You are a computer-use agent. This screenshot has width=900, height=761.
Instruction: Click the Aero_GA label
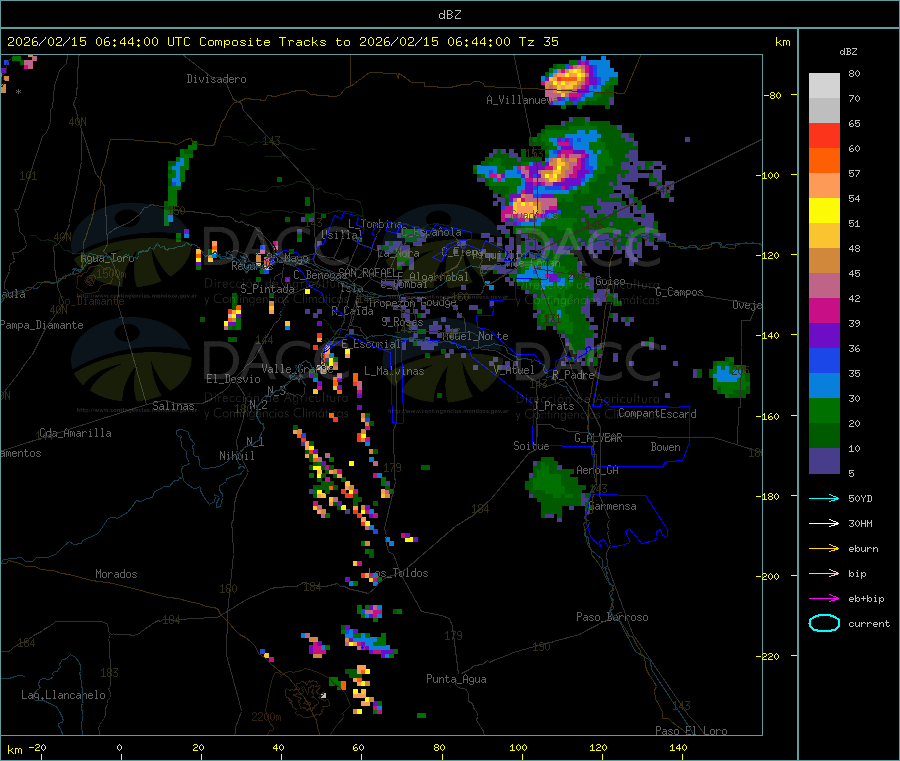pyautogui.click(x=598, y=471)
